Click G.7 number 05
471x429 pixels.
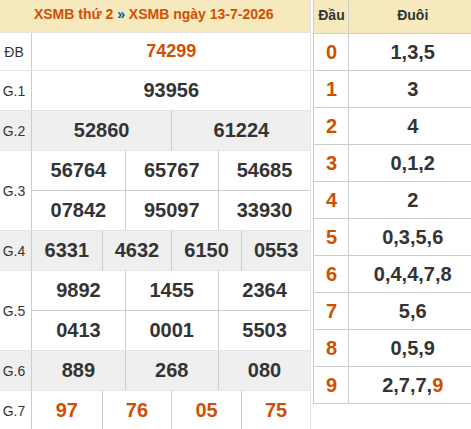coord(206,410)
